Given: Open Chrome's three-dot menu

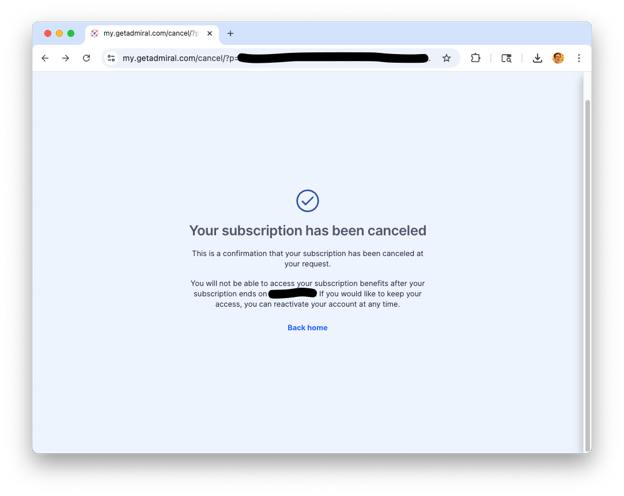Looking at the screenshot, I should [x=579, y=58].
